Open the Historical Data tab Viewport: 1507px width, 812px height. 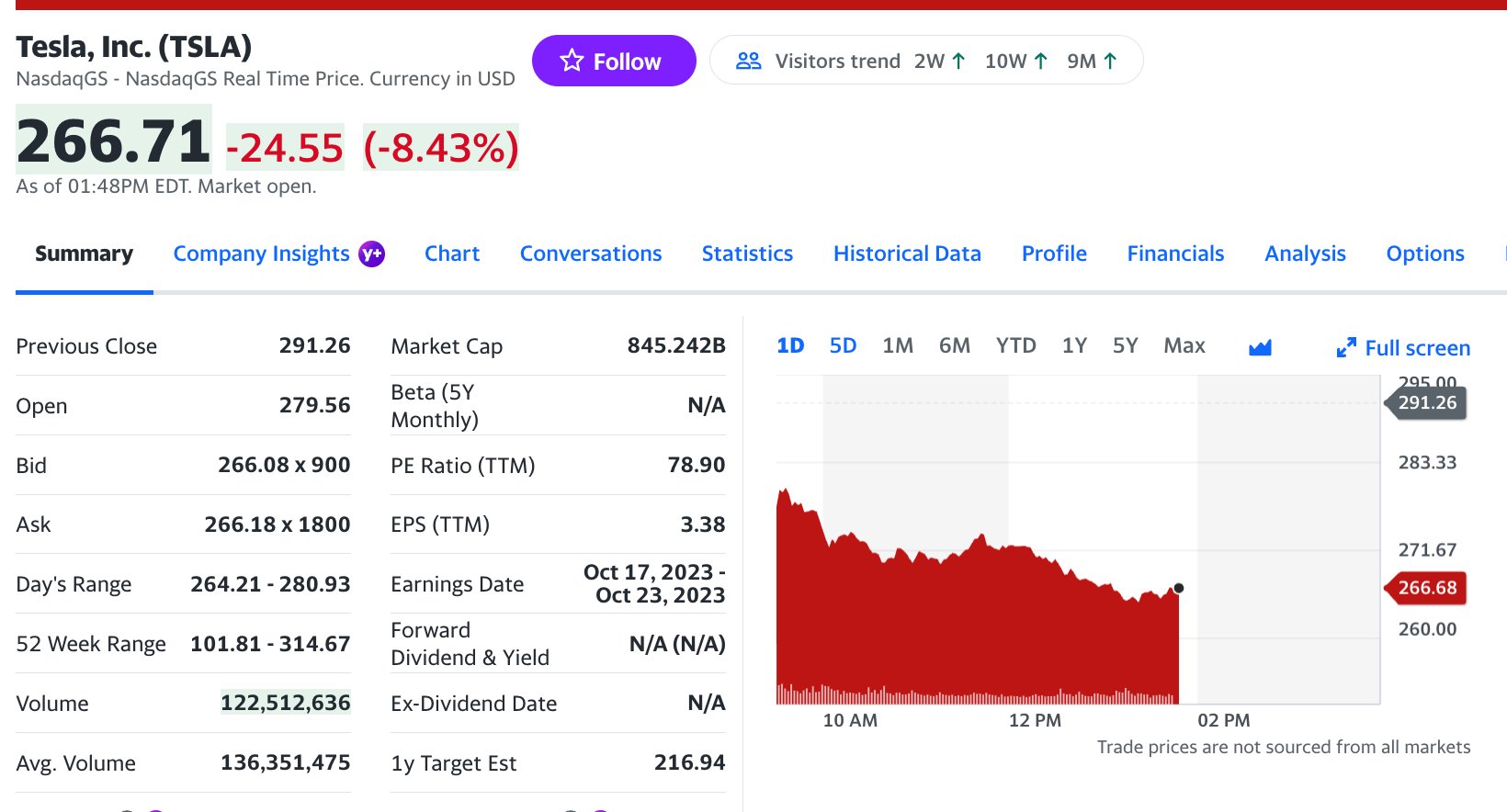tap(907, 254)
